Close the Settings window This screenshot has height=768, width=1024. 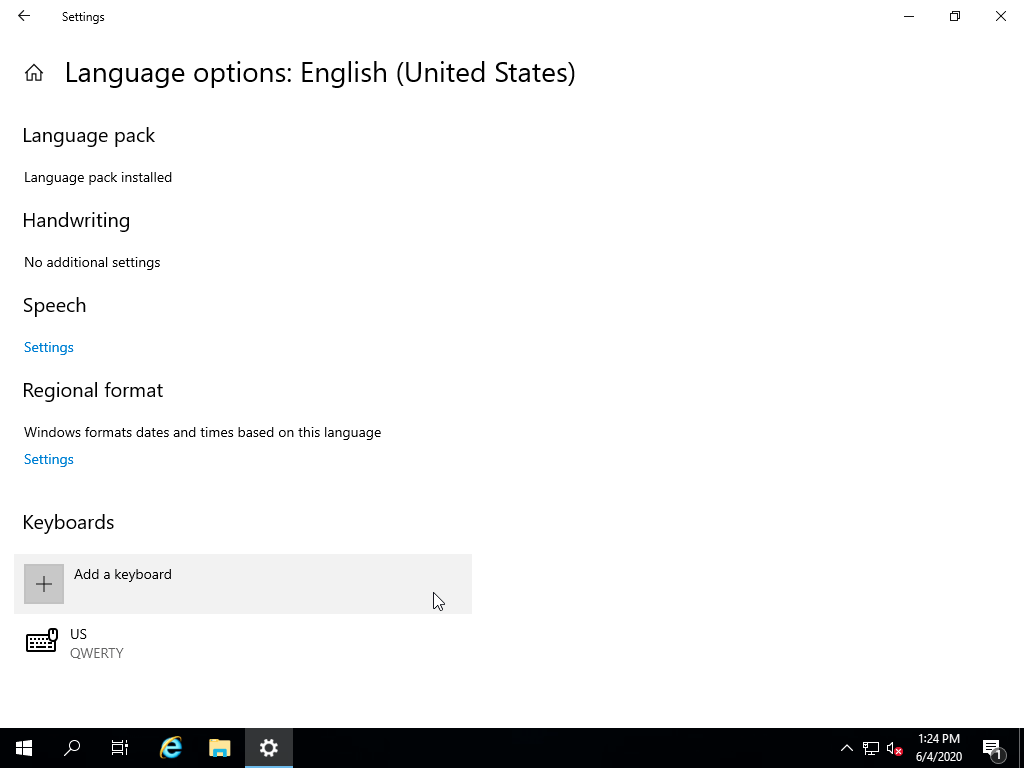click(1001, 16)
